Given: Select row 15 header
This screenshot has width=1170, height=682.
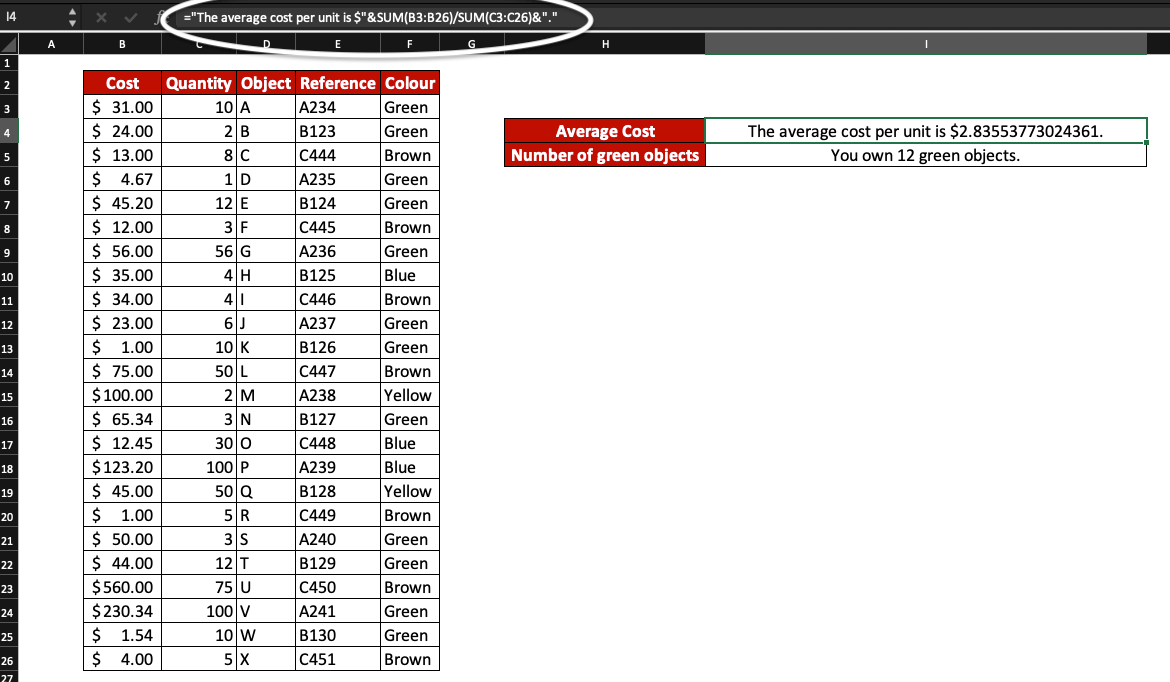Looking at the screenshot, I should tap(8, 395).
